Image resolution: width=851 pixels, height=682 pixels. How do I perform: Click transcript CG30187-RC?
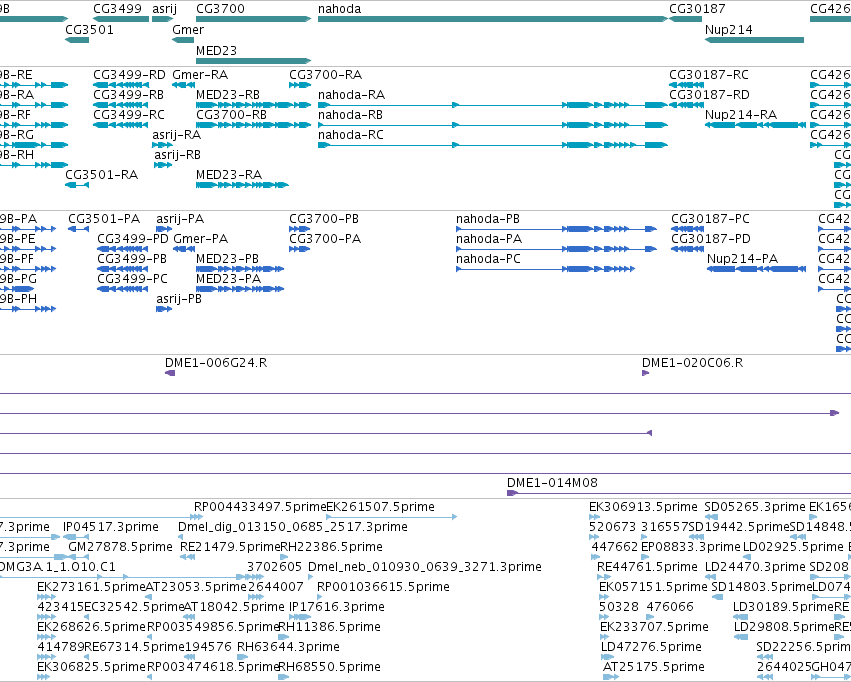pos(687,85)
